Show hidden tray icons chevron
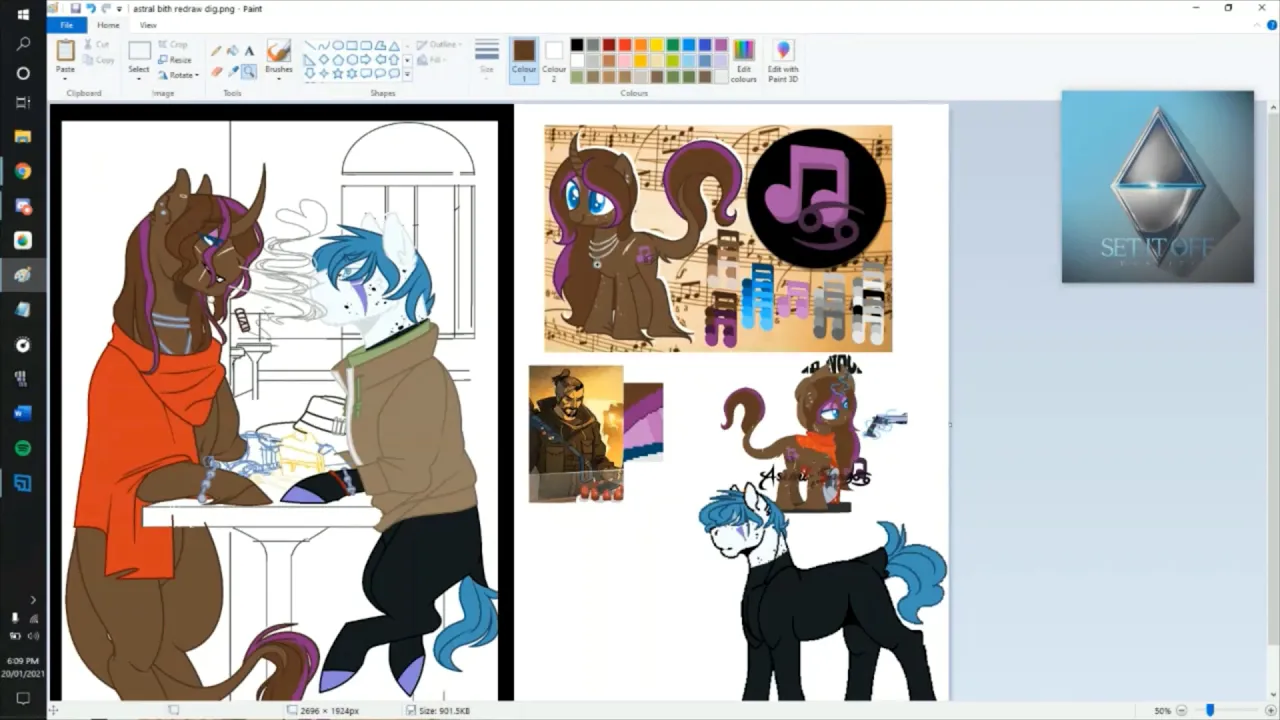1280x720 pixels. 31,600
